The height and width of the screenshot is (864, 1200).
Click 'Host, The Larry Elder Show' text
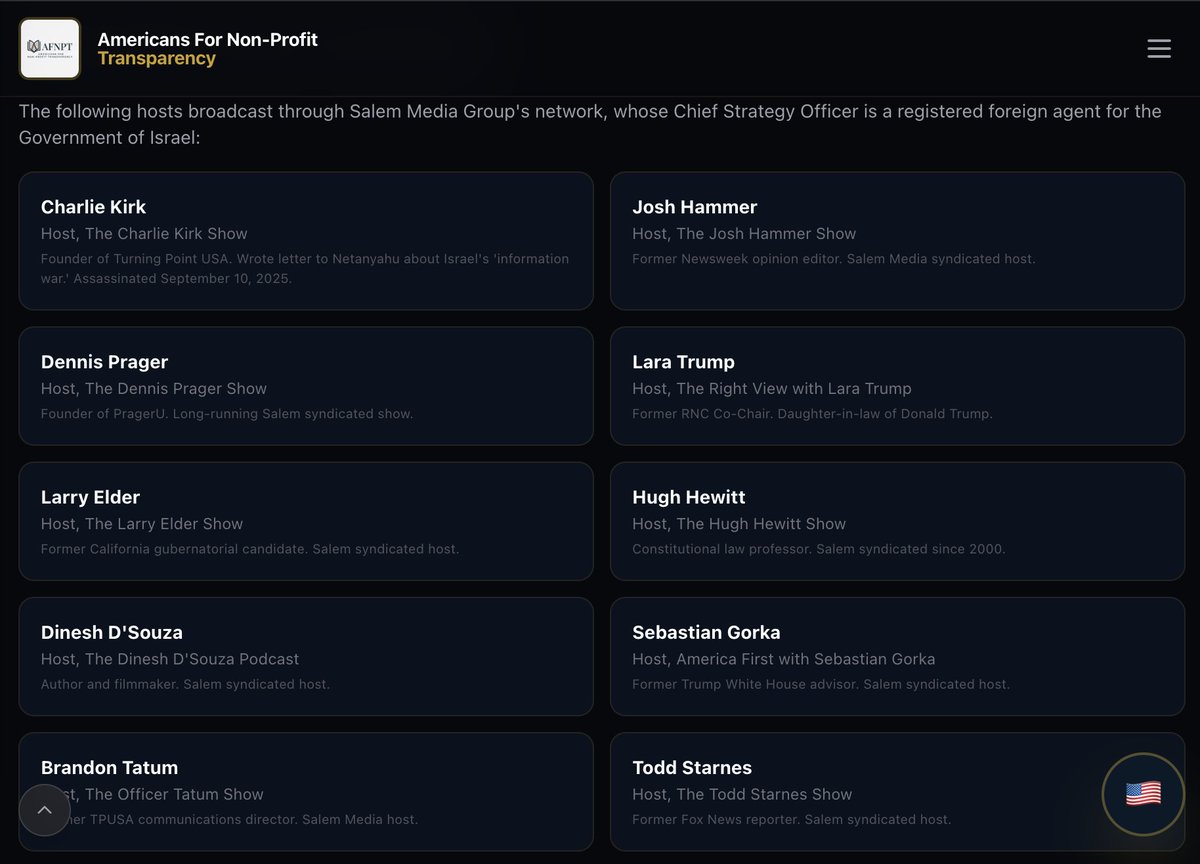coord(142,523)
